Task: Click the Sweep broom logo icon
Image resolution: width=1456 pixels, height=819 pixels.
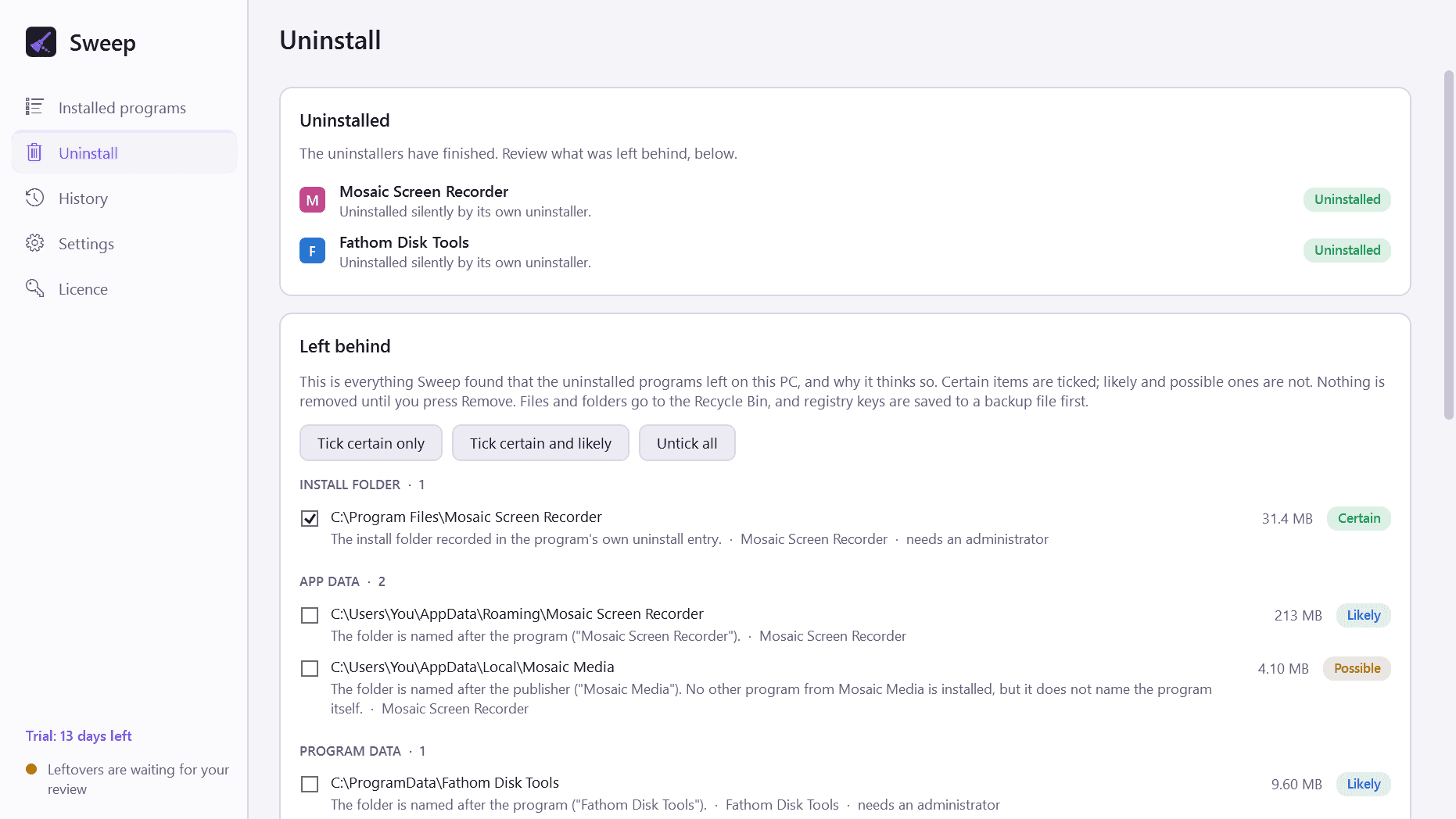Action: [41, 42]
